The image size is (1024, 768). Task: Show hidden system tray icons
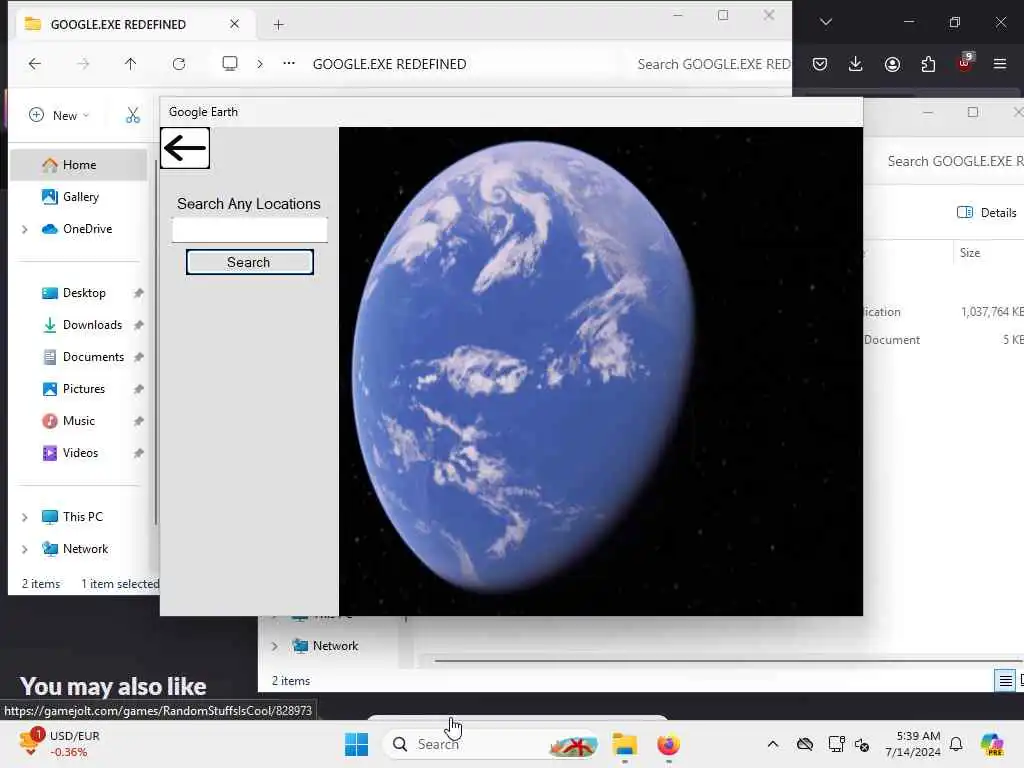[773, 744]
